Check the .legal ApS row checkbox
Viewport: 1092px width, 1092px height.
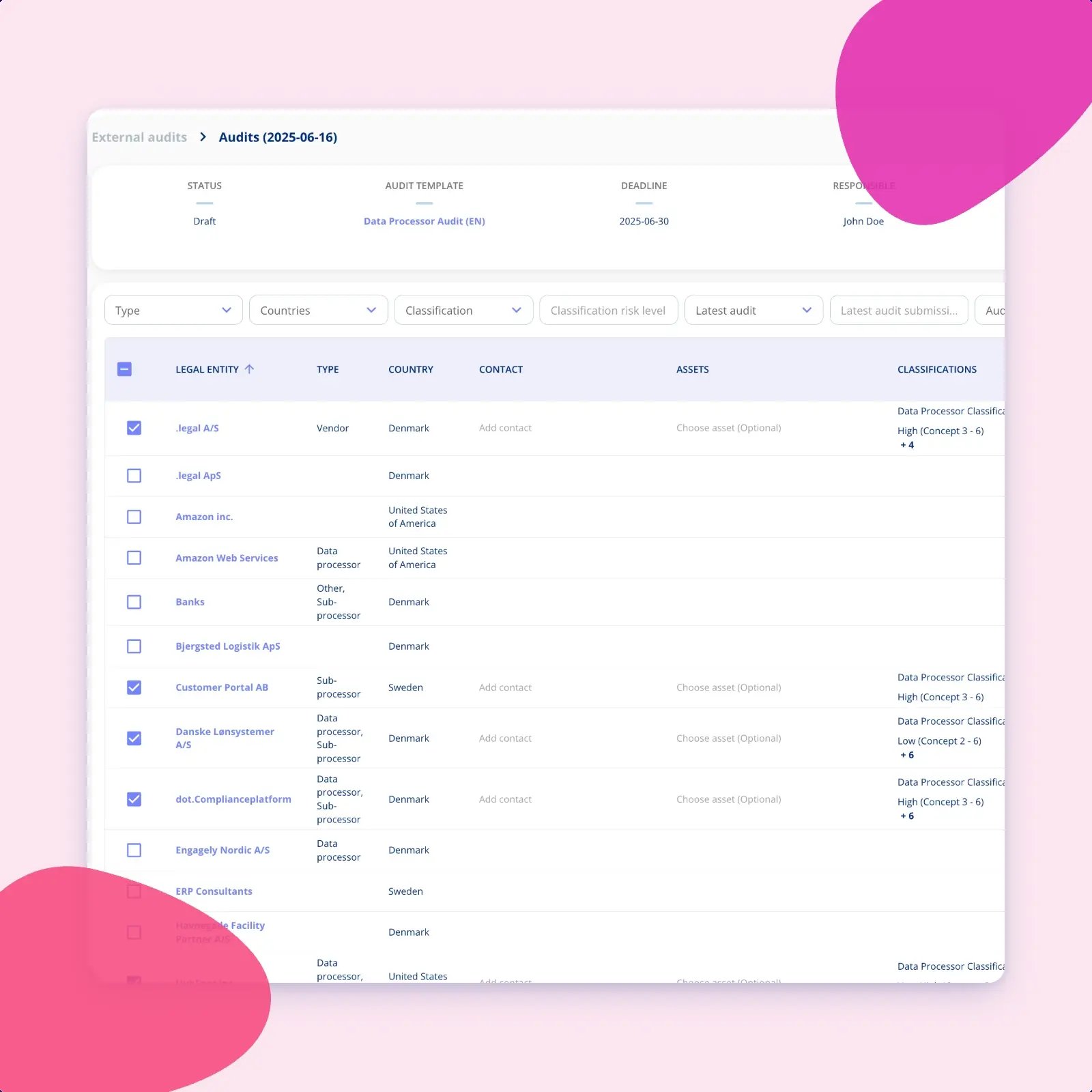[x=134, y=476]
